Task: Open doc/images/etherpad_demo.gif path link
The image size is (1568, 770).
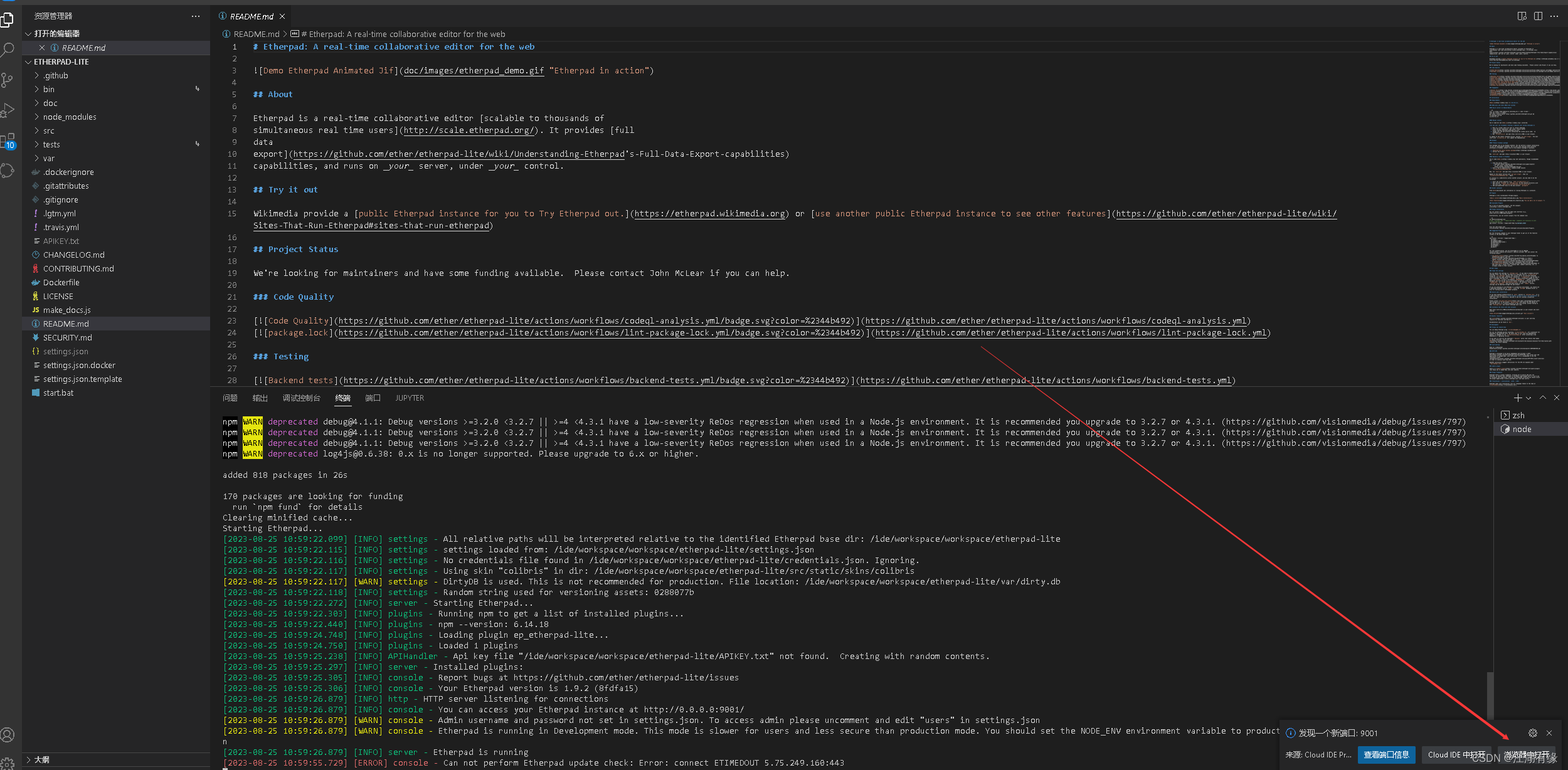Action: click(474, 71)
